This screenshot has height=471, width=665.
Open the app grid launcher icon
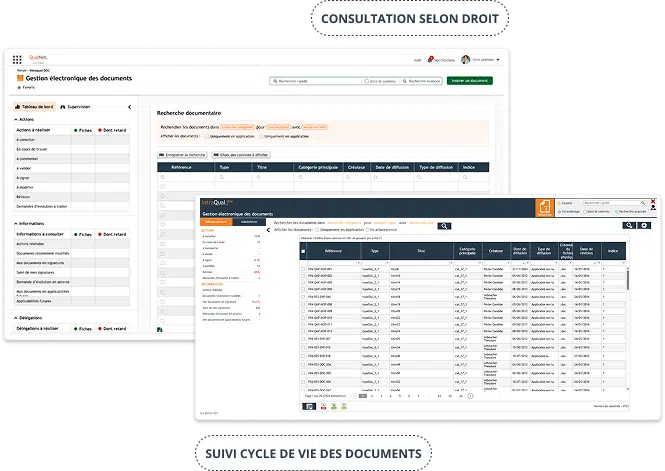point(17,59)
